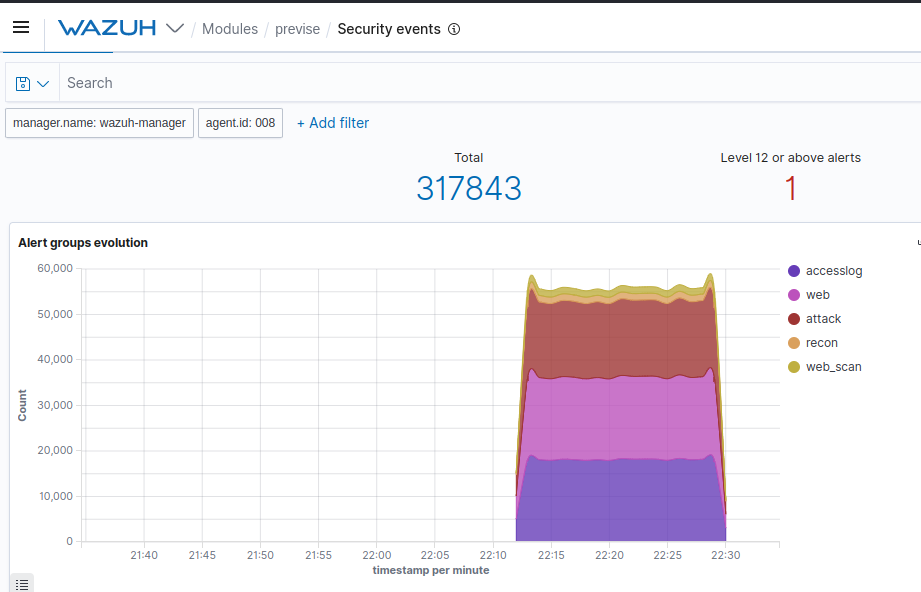Select the accesslog legend label
Screen dimensions: 921x592
834,271
